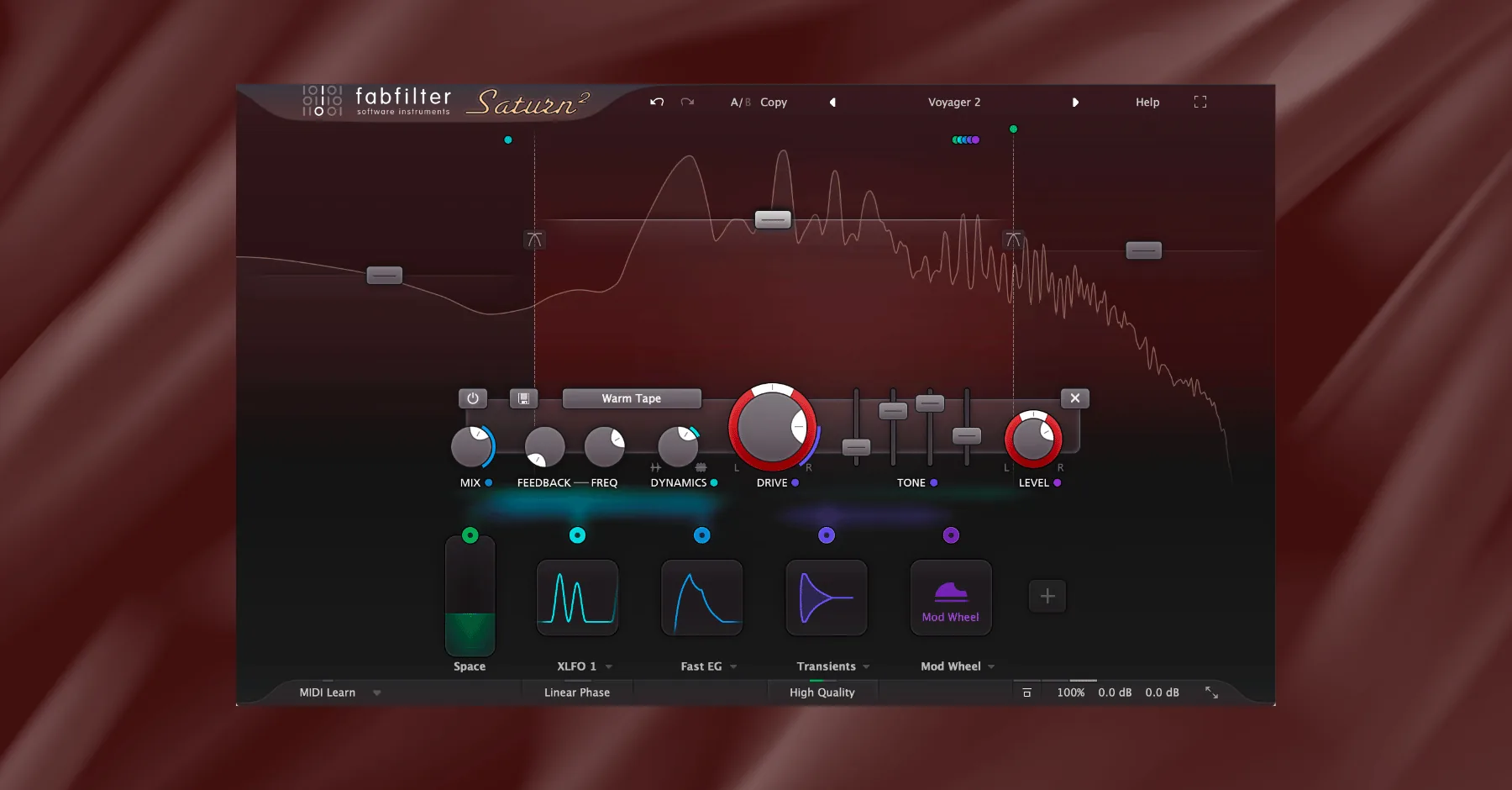Click the cyan modulation dot above left crossover
The width and height of the screenshot is (1512, 790).
[x=507, y=140]
